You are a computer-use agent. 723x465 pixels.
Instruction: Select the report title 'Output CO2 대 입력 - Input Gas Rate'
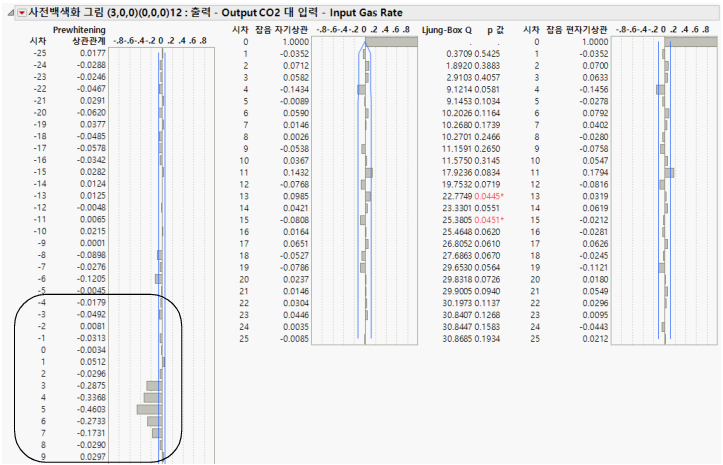tap(312, 12)
